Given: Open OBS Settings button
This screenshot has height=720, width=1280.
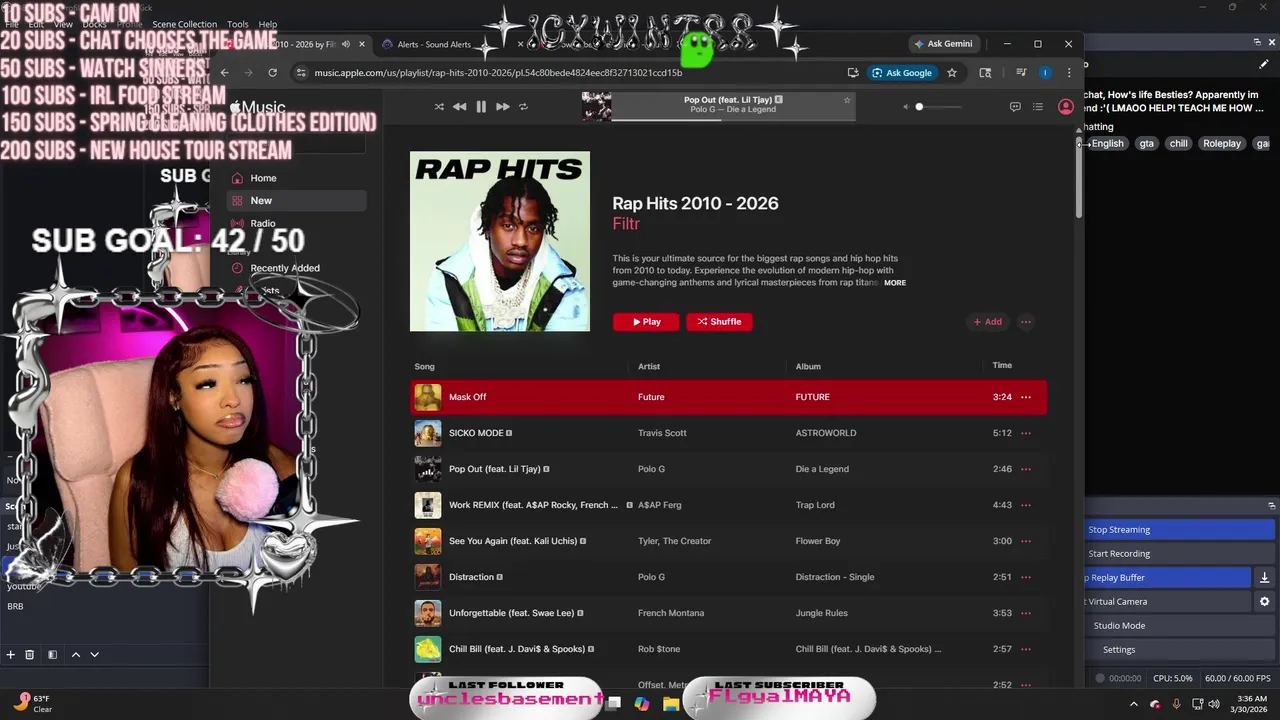Looking at the screenshot, I should (x=1178, y=649).
